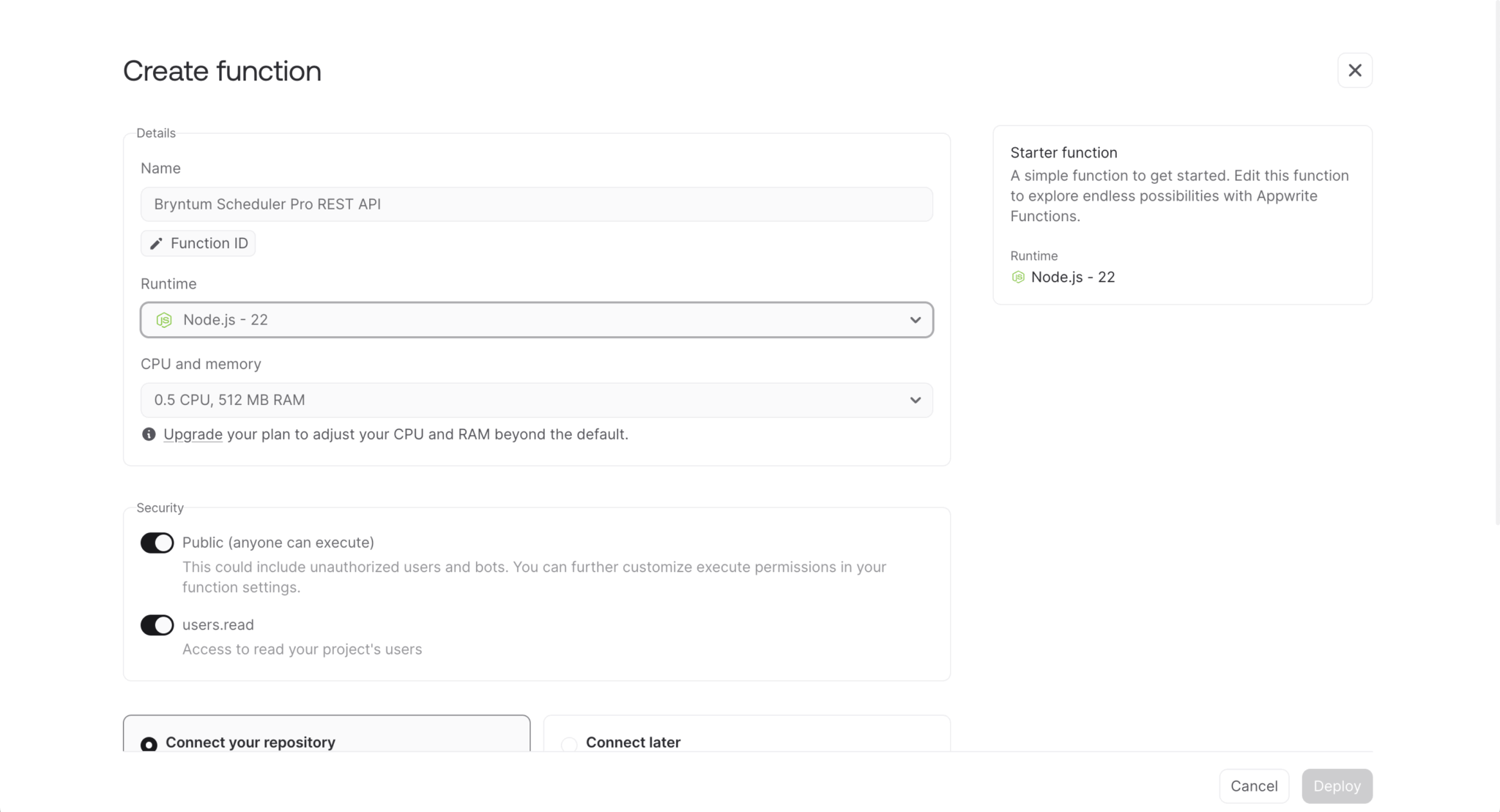1500x812 pixels.
Task: Click the Node.js logo in Runtime field
Action: (164, 320)
